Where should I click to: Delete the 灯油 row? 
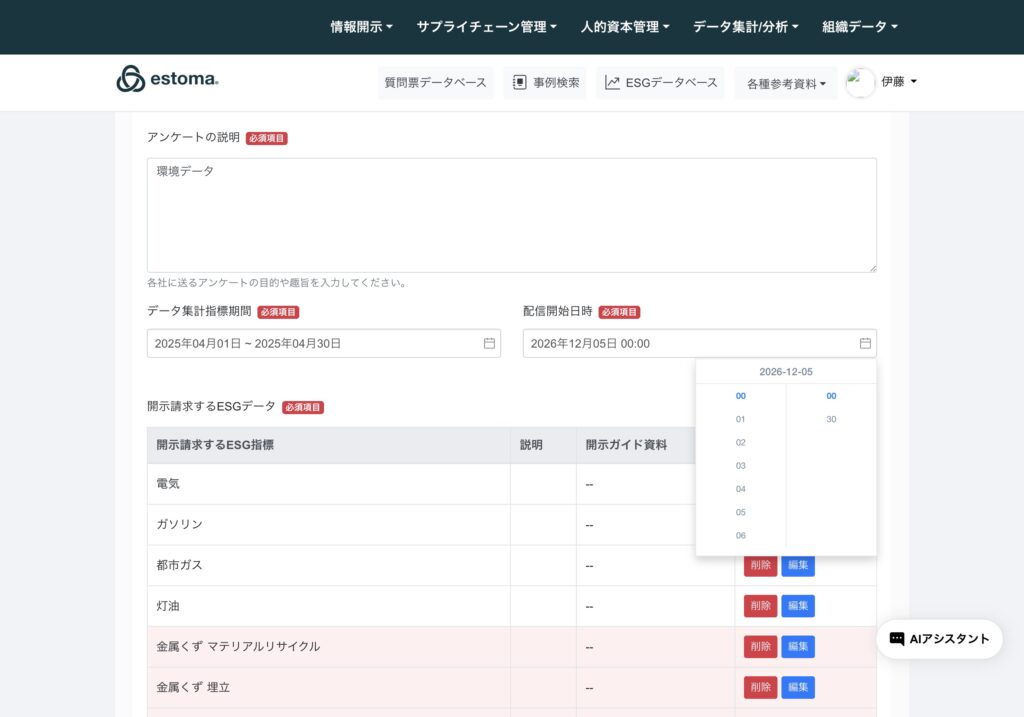click(760, 606)
